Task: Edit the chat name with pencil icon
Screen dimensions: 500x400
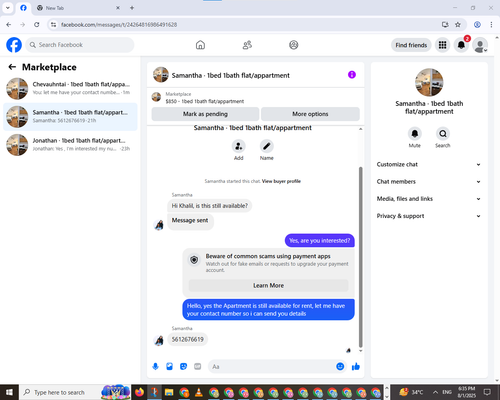Action: click(267, 146)
